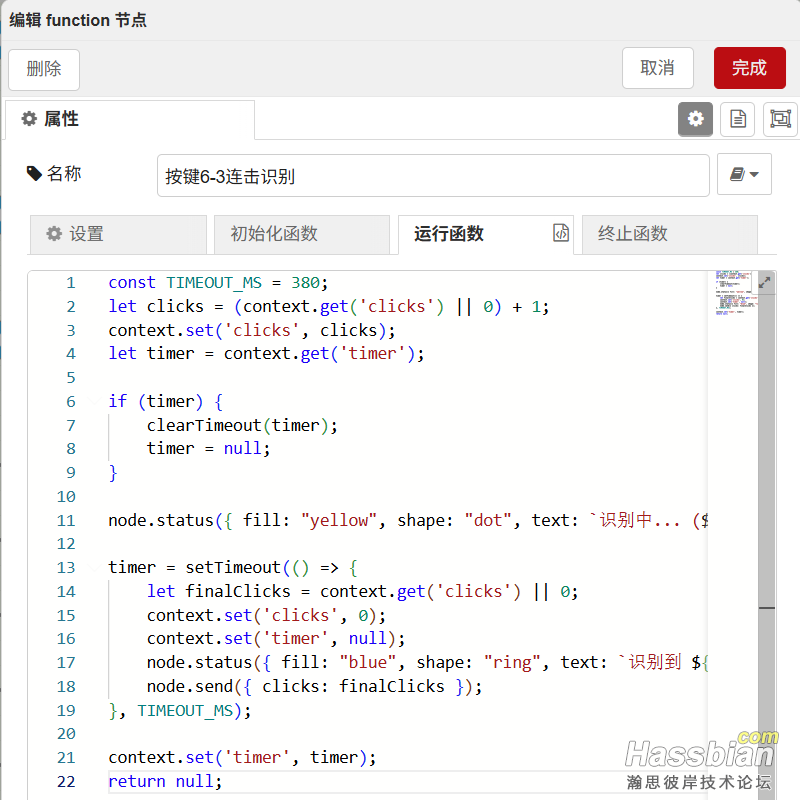Open the node properties gear panel
This screenshot has width=800, height=800.
pyautogui.click(x=695, y=119)
